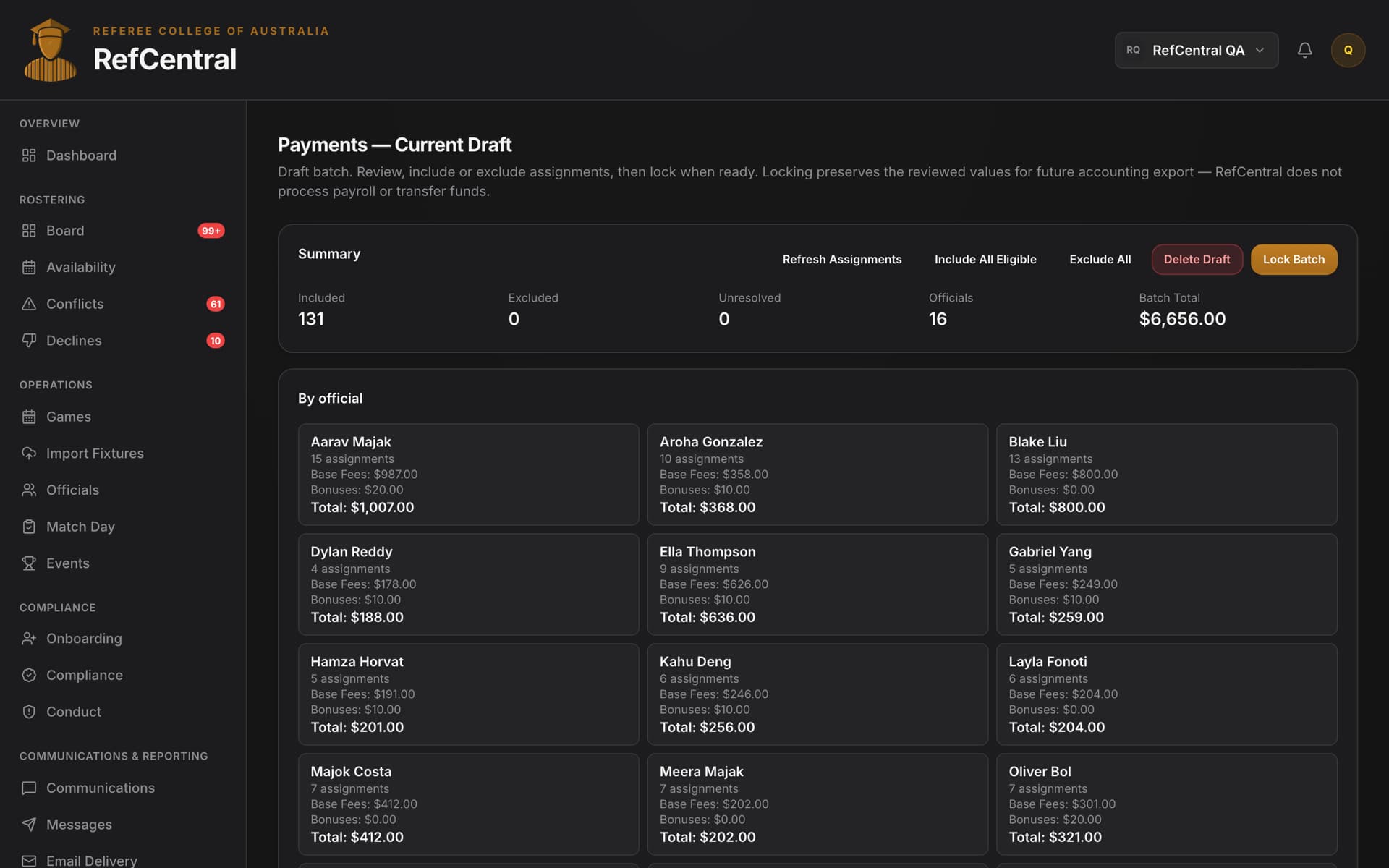
Task: Click the Events trophy icon
Action: (29, 563)
